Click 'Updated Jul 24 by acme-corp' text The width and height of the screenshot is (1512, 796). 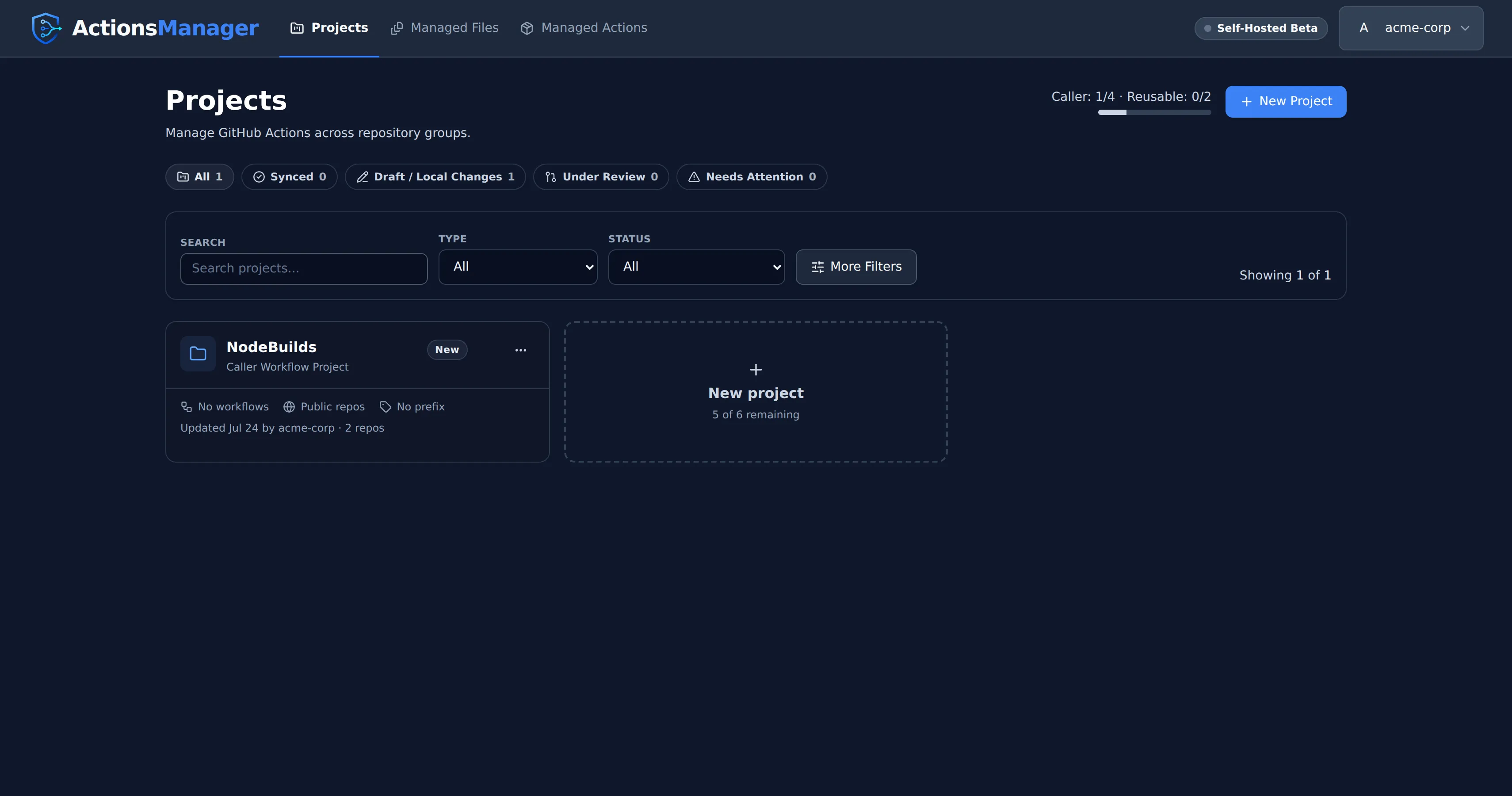(257, 428)
